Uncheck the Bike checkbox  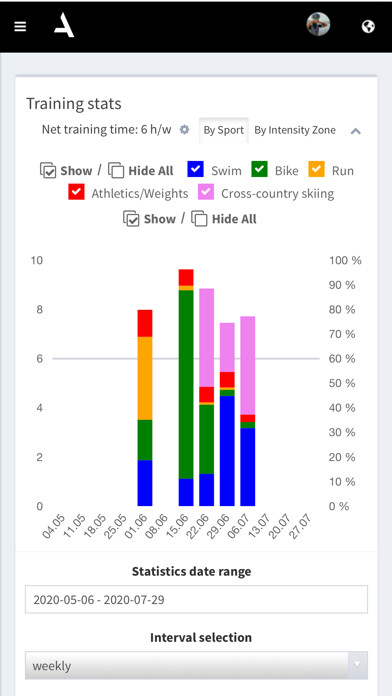[260, 170]
